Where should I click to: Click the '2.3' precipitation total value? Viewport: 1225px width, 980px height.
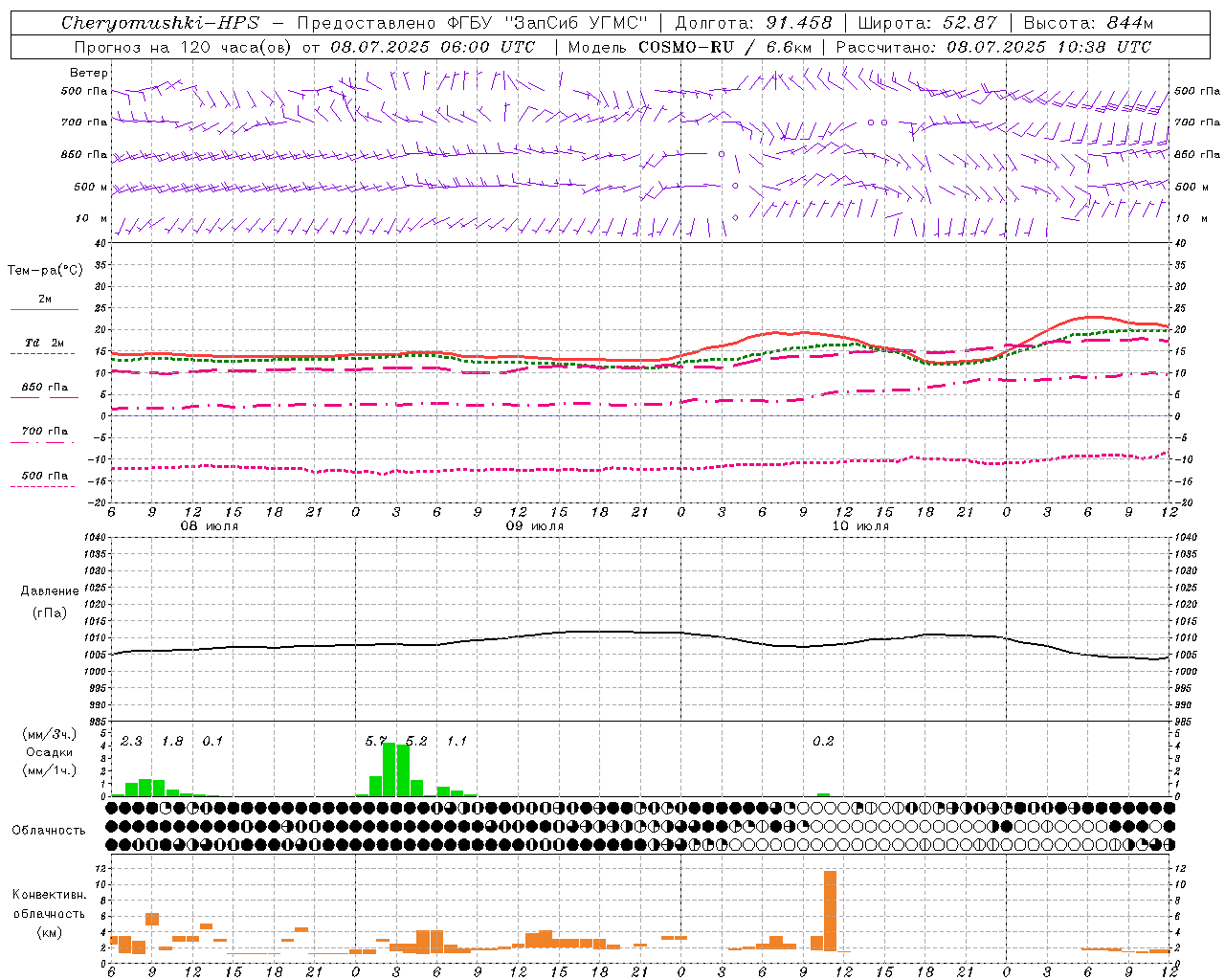(x=131, y=742)
